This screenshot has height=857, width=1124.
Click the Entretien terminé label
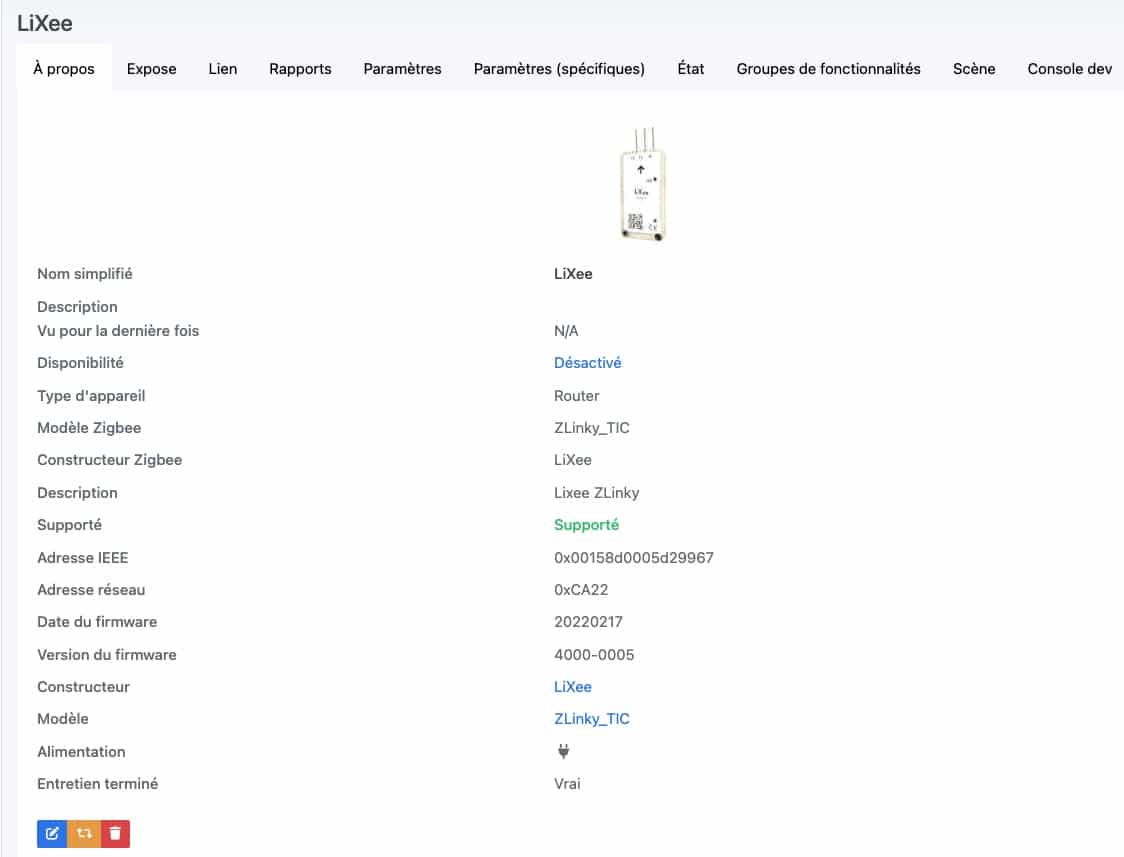pos(97,783)
